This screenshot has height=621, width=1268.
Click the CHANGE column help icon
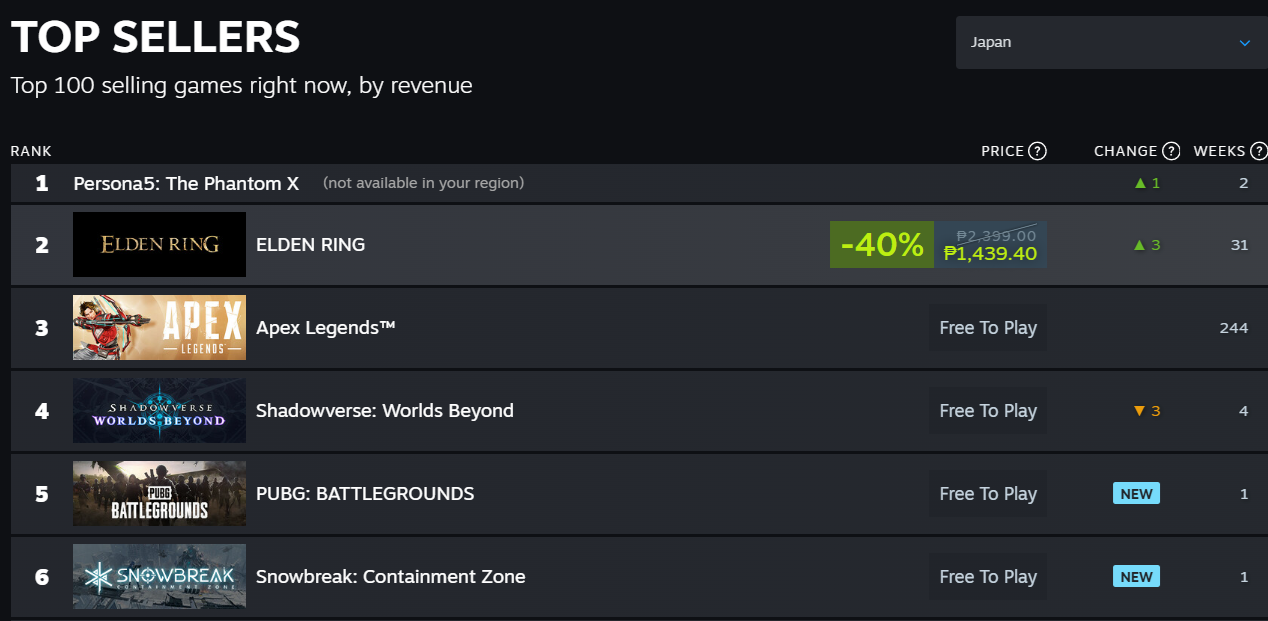point(1170,151)
